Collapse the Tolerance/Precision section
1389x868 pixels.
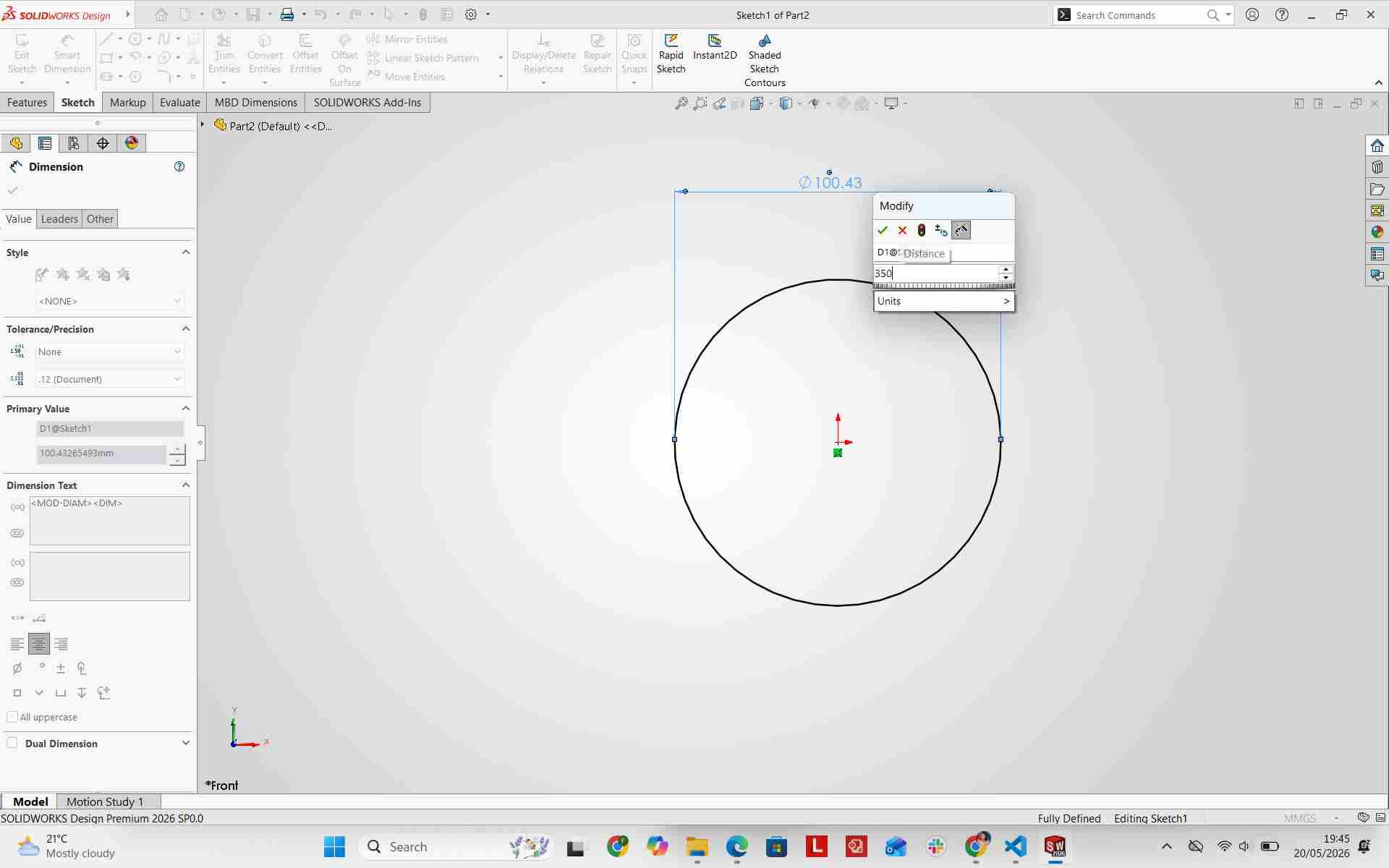point(186,329)
